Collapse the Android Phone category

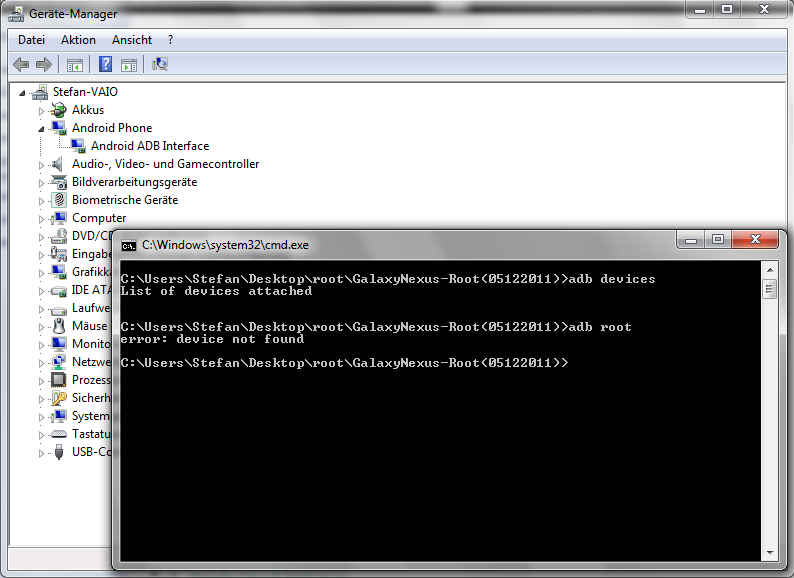point(42,129)
